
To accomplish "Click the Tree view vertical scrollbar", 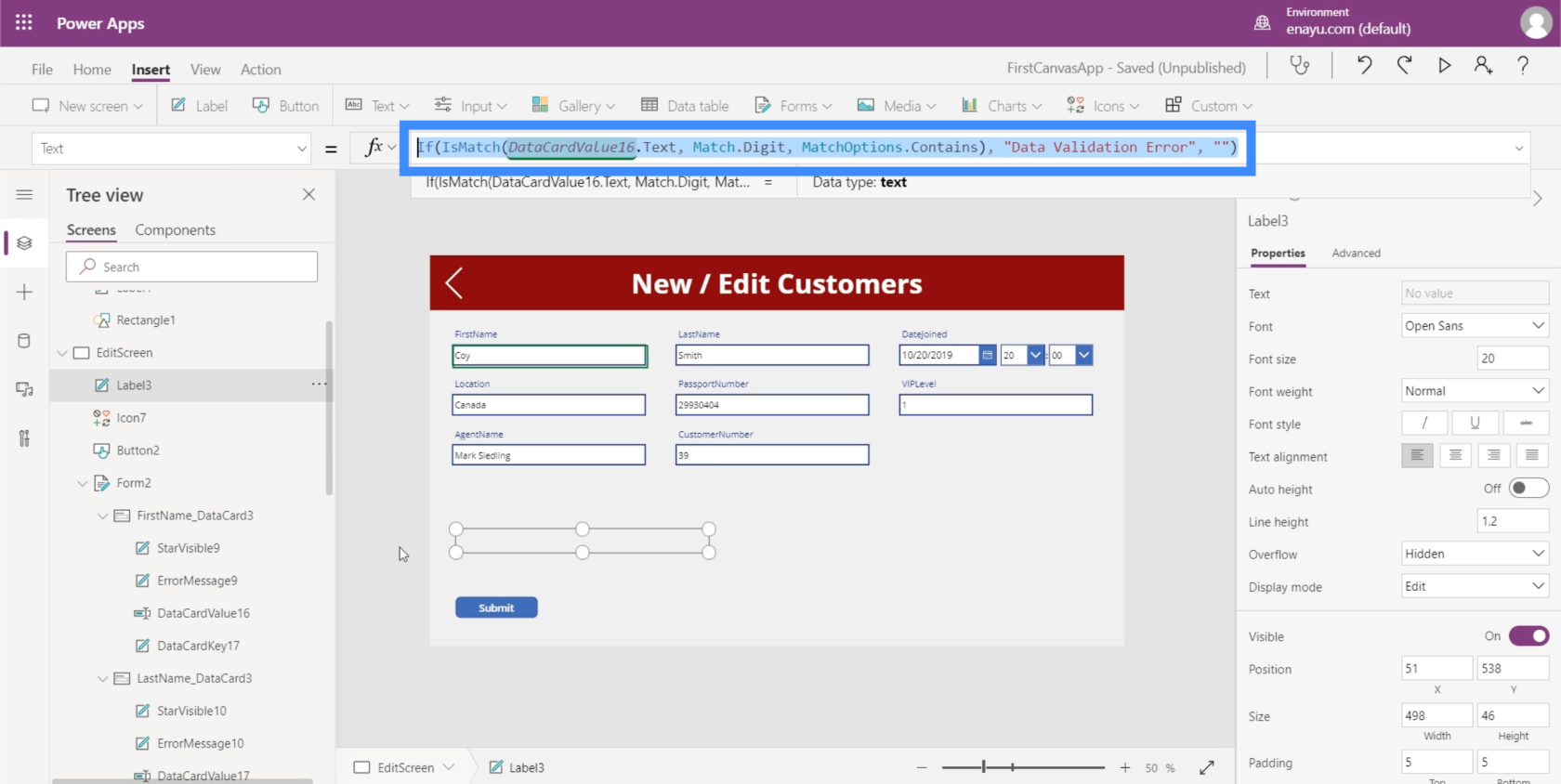I will [x=329, y=407].
